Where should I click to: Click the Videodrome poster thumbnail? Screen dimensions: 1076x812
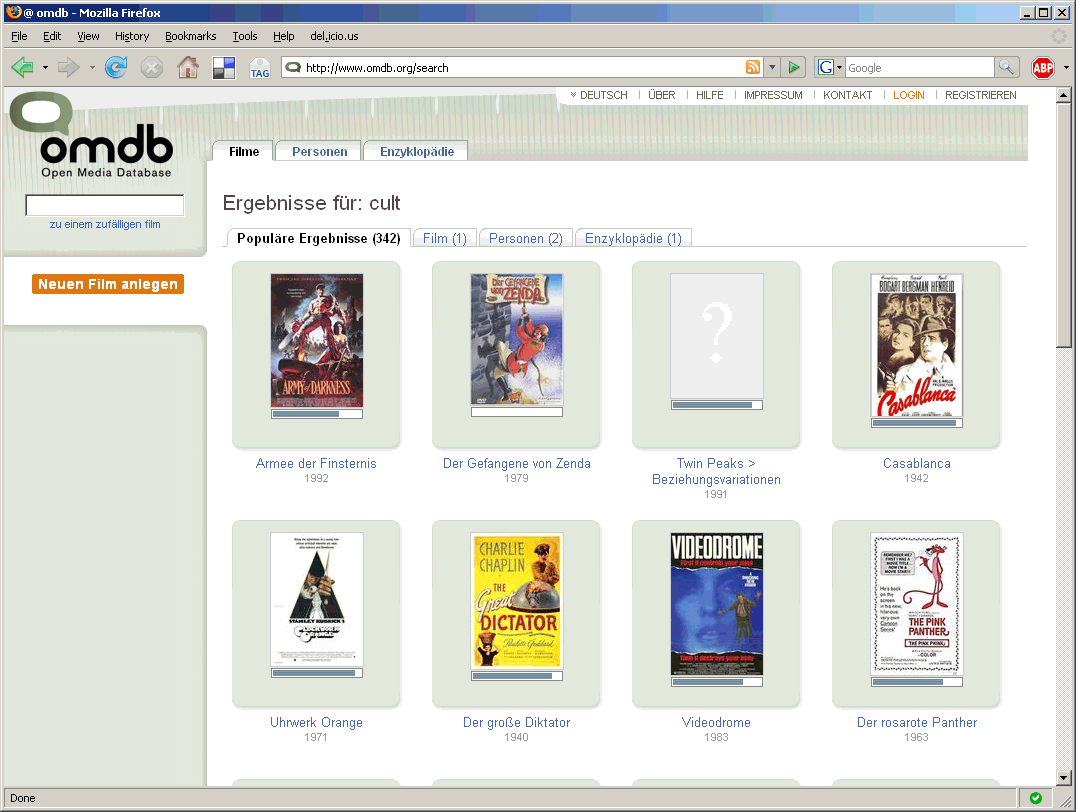[716, 604]
